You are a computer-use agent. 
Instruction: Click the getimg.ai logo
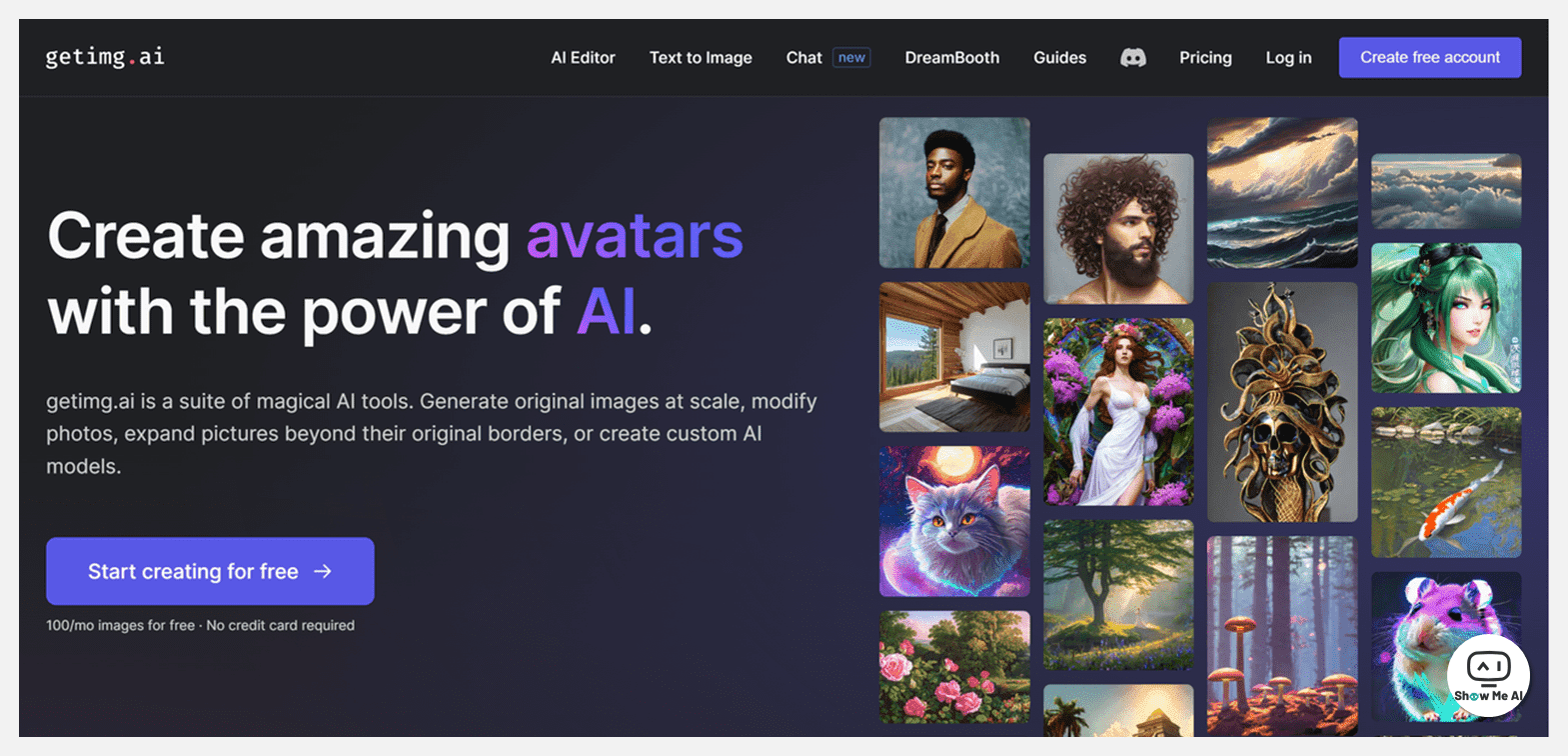coord(105,57)
